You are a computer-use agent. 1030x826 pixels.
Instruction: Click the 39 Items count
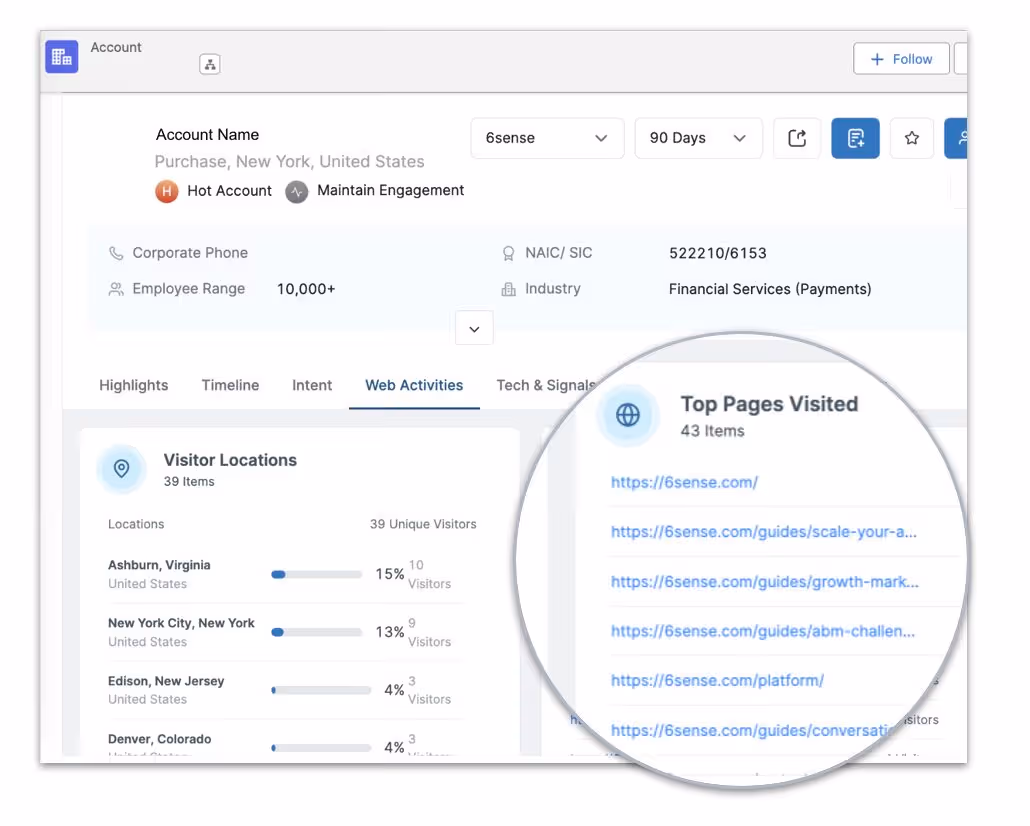(x=189, y=482)
